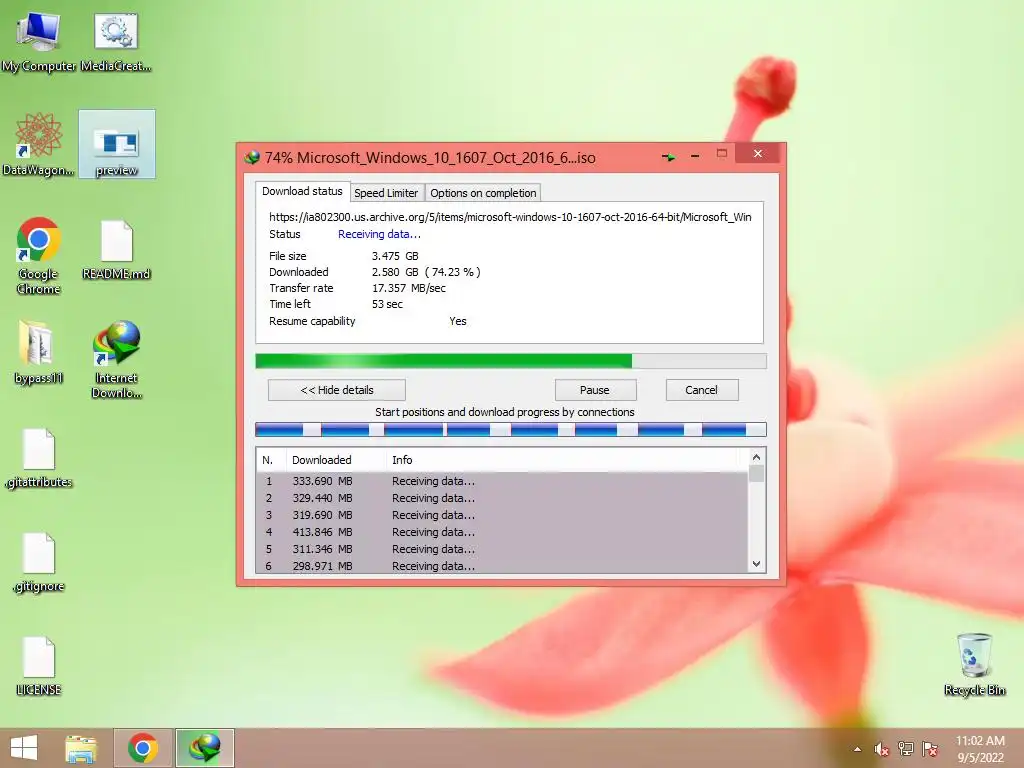Image resolution: width=1024 pixels, height=768 pixels.
Task: Select the Internet Download Manager desktop shortcut
Action: coord(117,360)
